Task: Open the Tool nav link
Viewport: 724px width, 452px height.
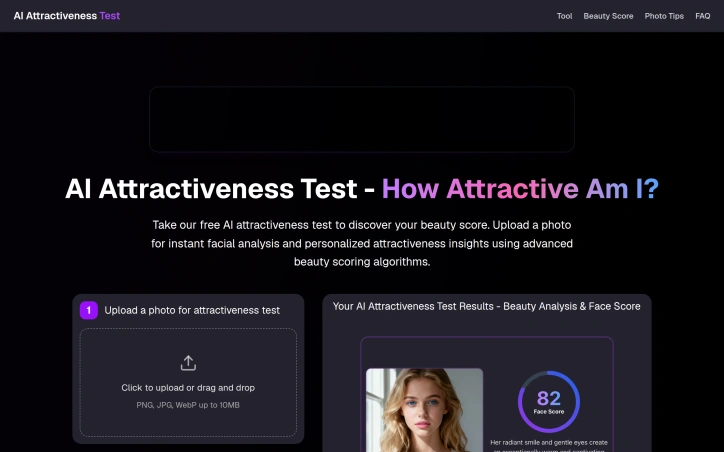Action: [x=564, y=16]
